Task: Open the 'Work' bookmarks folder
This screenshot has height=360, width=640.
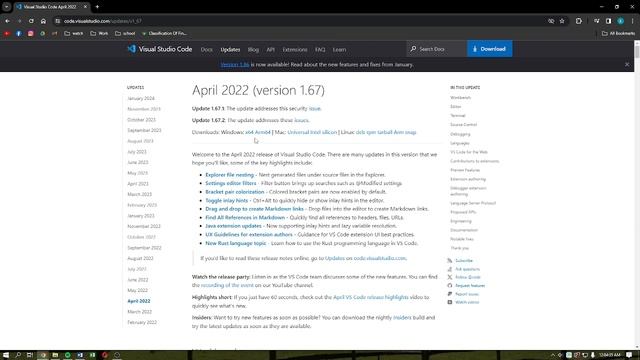Action: click(x=99, y=33)
